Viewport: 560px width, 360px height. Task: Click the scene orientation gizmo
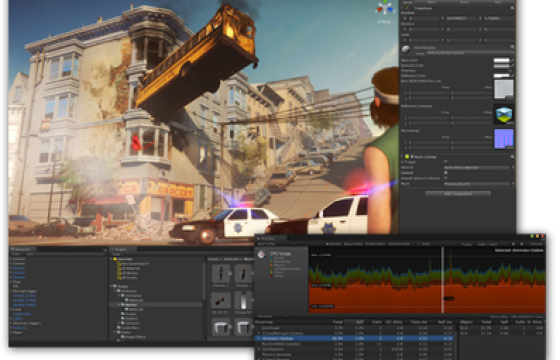[385, 8]
